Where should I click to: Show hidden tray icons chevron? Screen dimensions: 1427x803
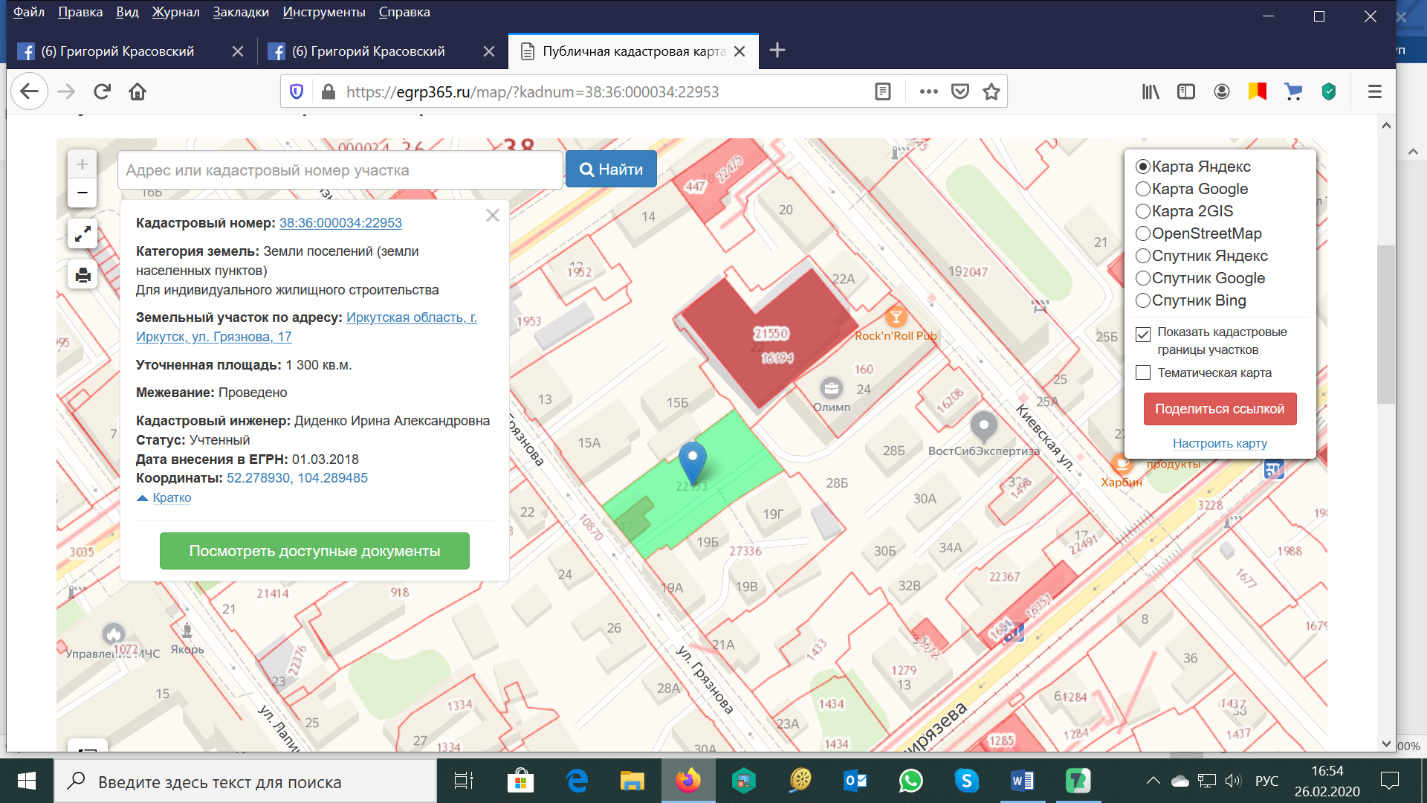point(1153,781)
